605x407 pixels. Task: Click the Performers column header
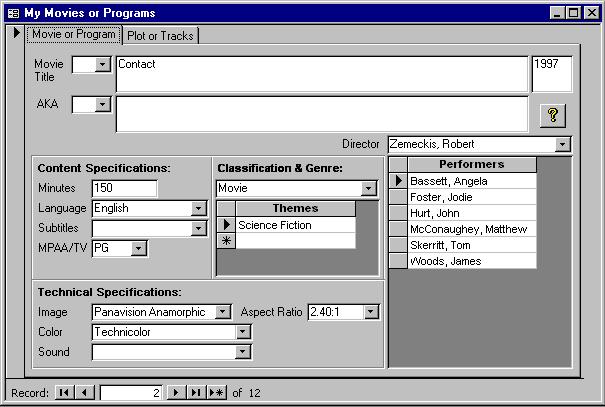point(471,164)
